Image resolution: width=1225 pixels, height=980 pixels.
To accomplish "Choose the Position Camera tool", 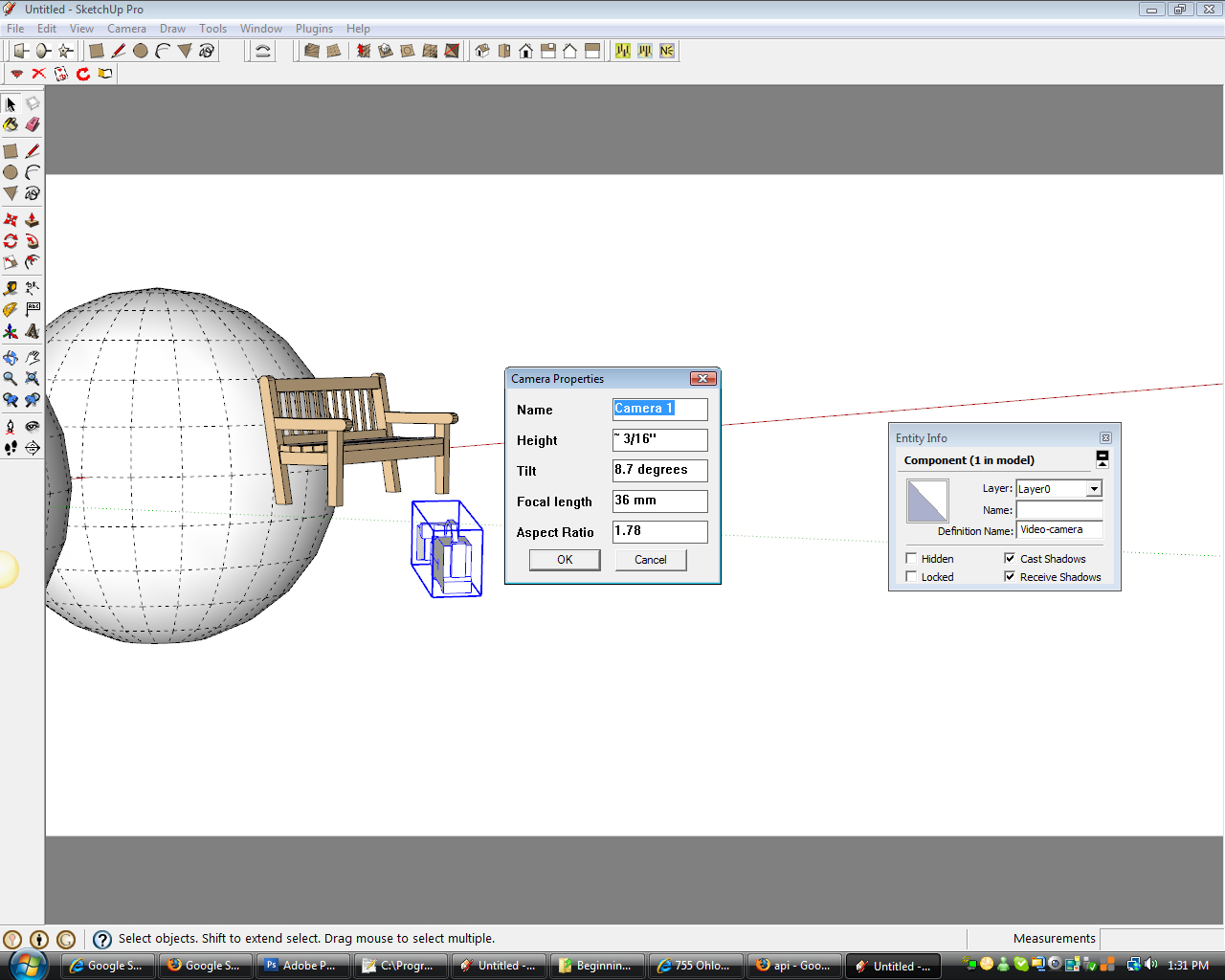I will 11,427.
